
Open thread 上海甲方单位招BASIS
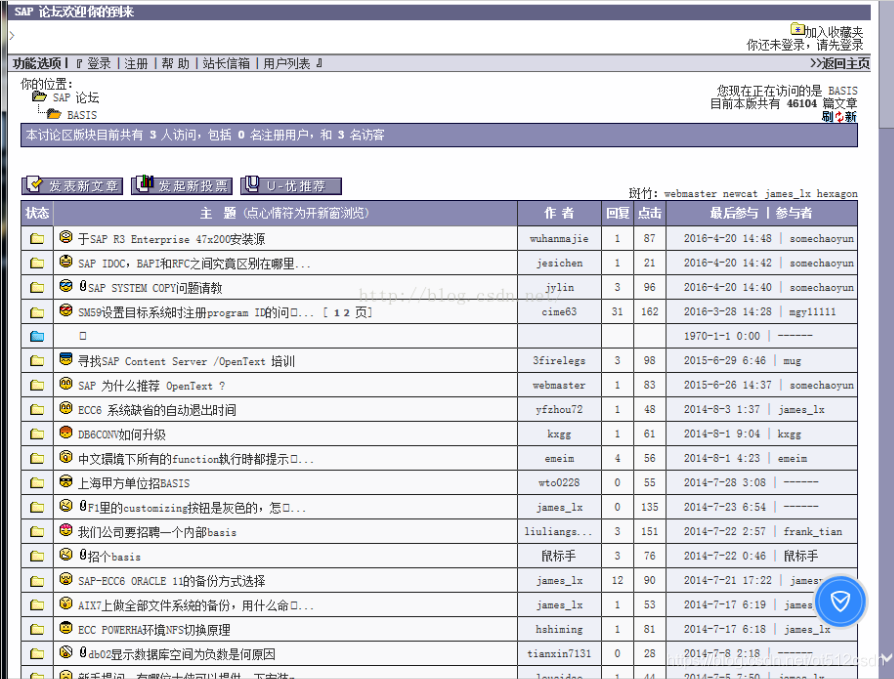point(133,483)
